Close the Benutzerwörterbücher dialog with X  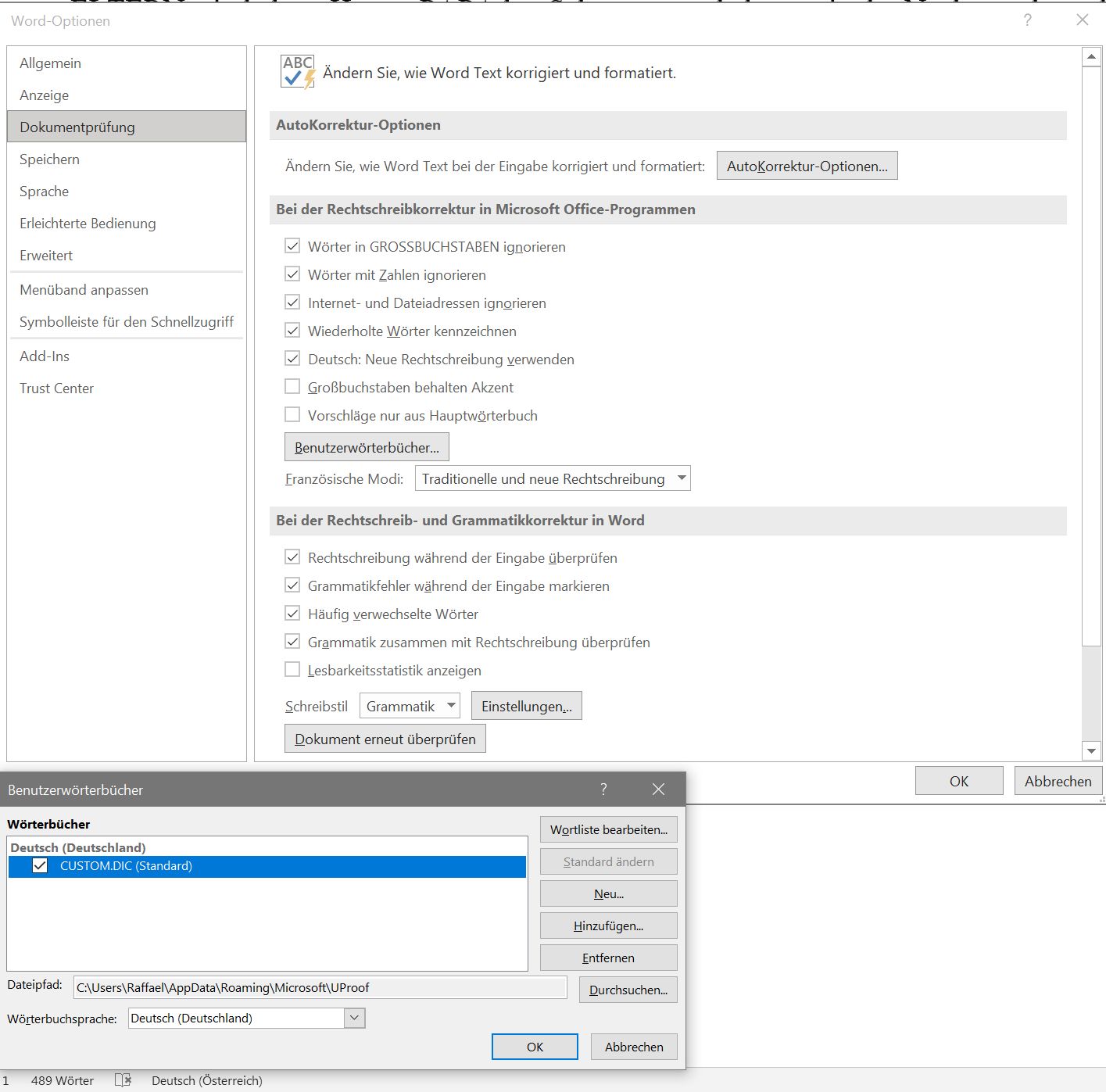pyautogui.click(x=658, y=789)
